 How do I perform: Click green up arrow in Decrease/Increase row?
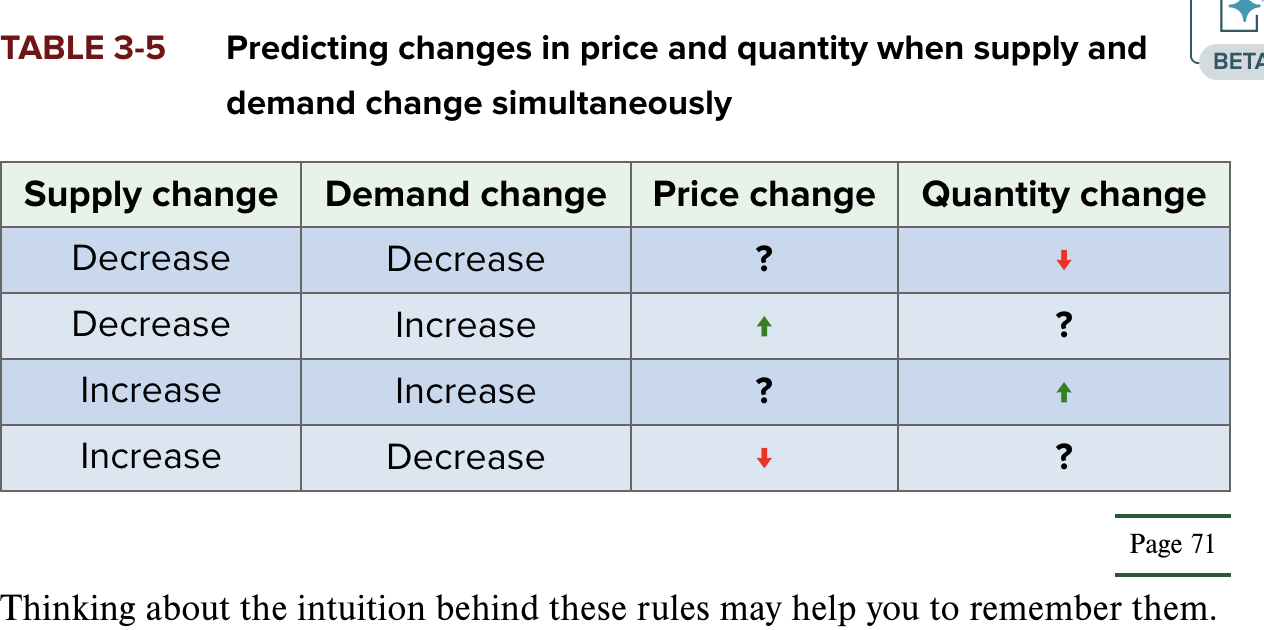[764, 326]
